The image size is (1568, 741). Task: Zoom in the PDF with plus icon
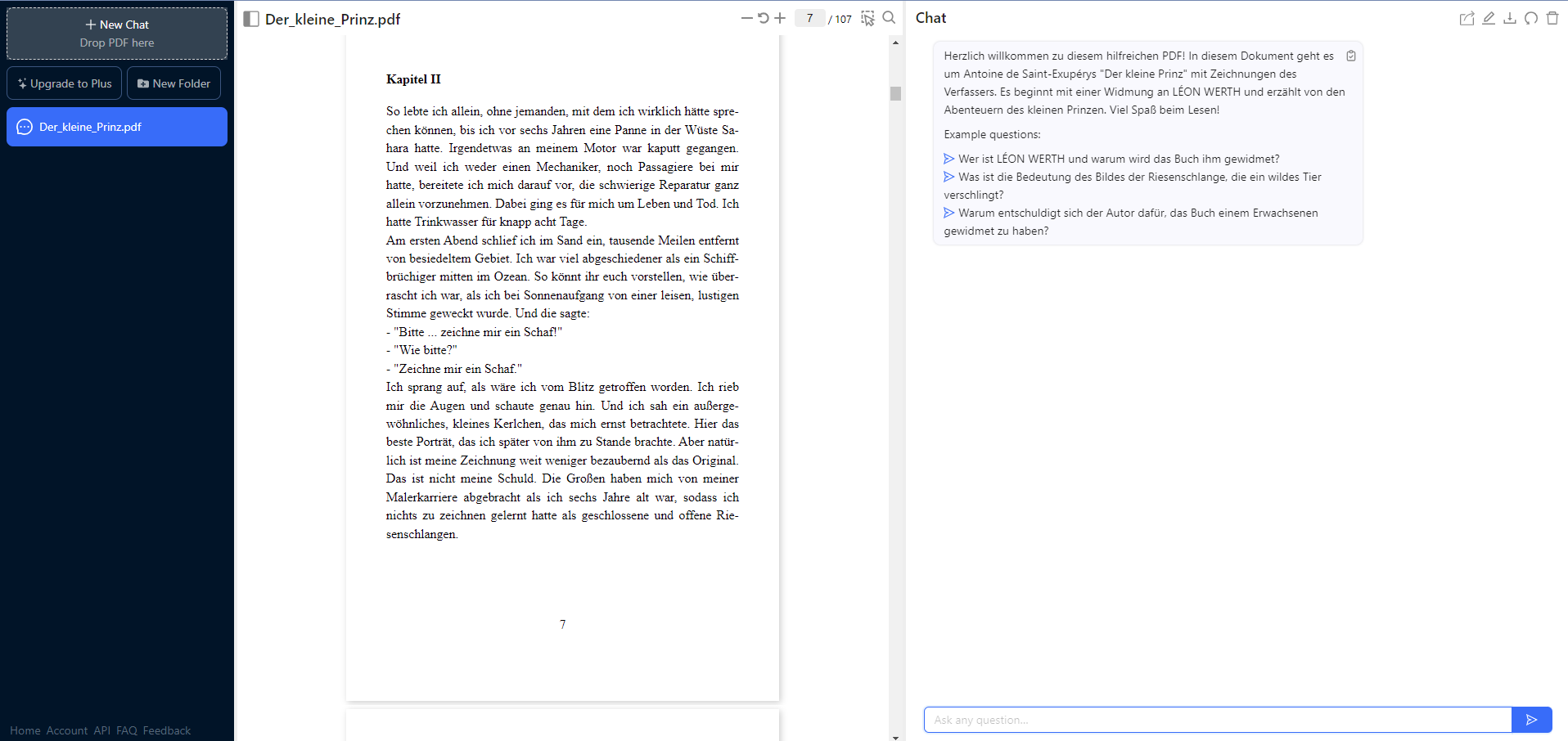tap(780, 18)
